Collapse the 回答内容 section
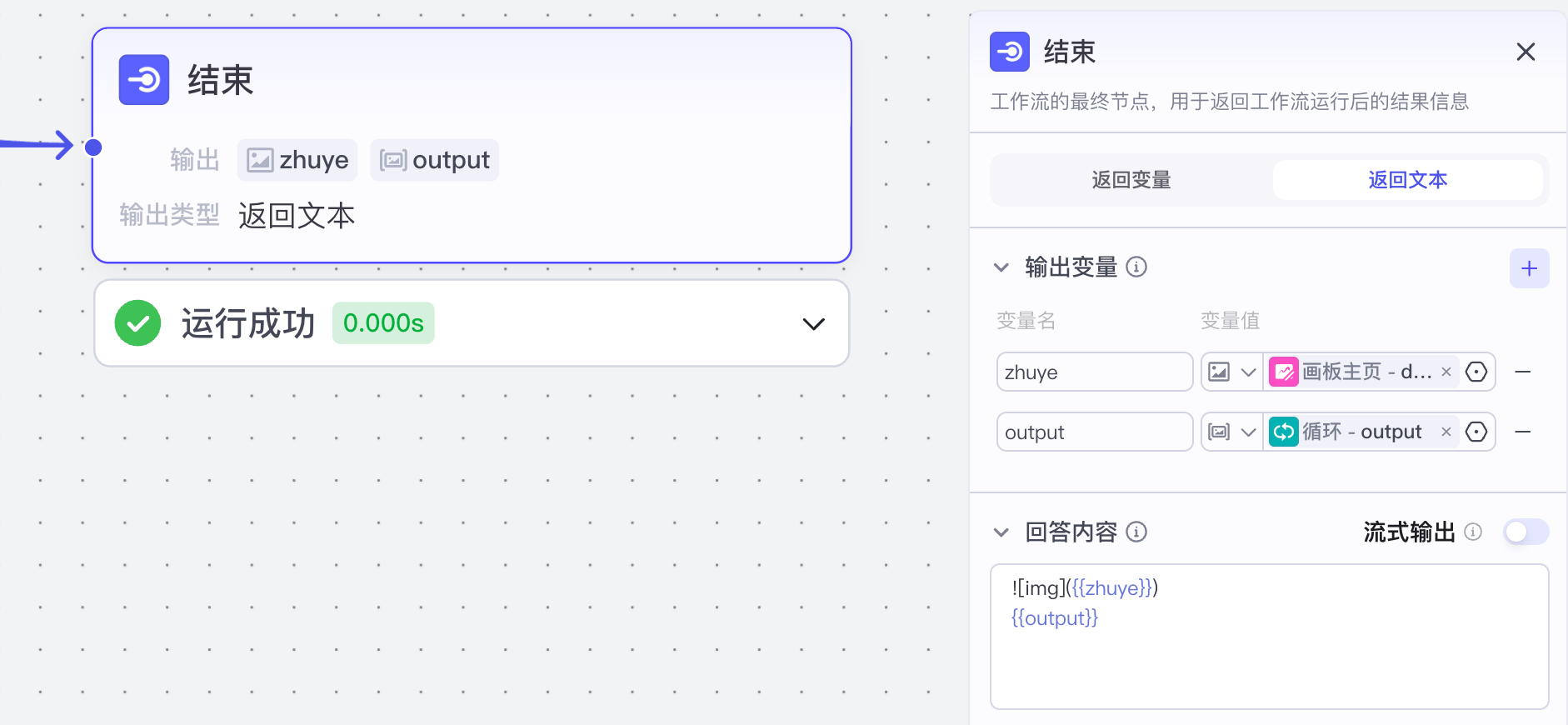 (1001, 532)
